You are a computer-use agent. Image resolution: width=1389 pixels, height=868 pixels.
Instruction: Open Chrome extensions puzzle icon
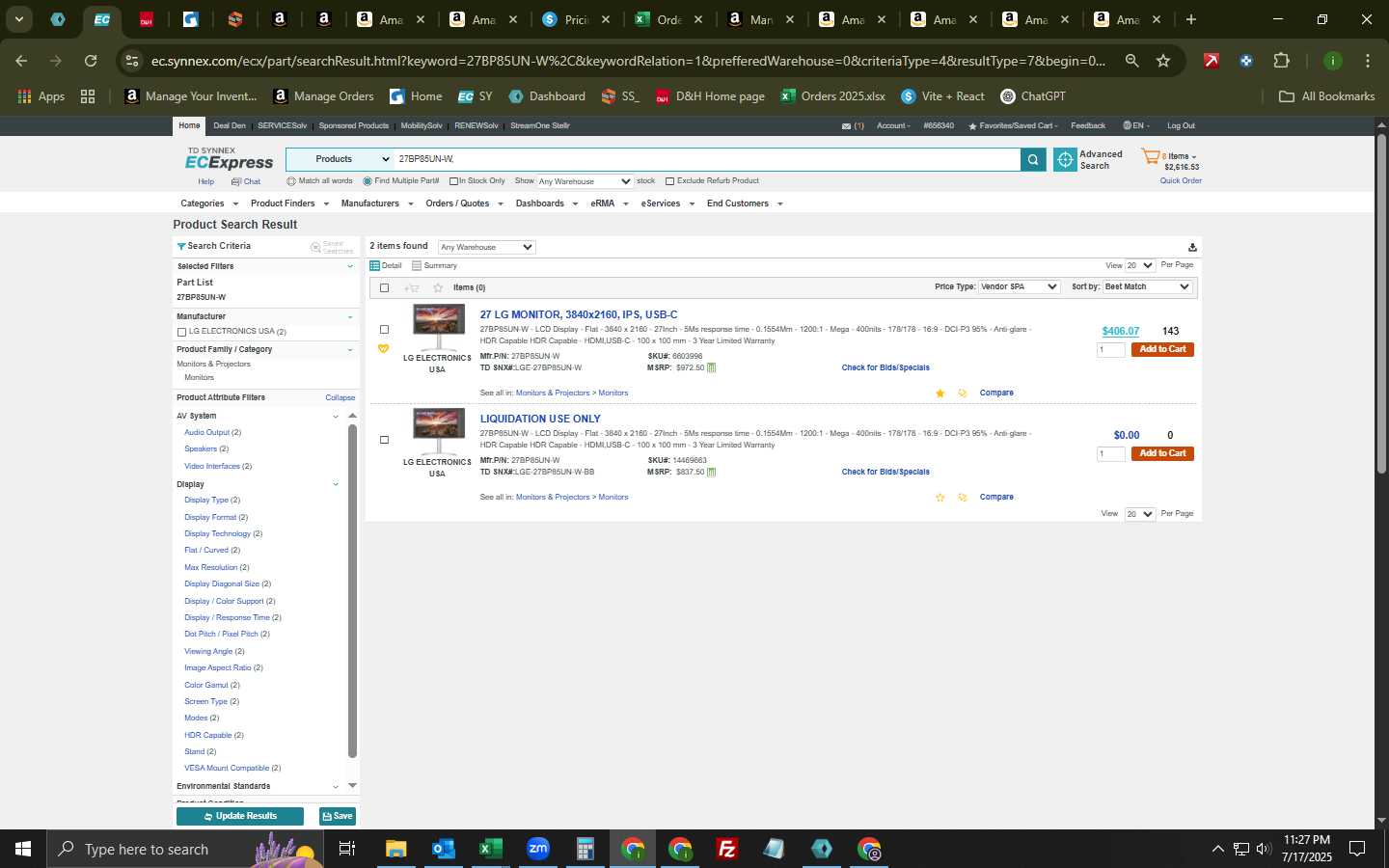[1281, 61]
